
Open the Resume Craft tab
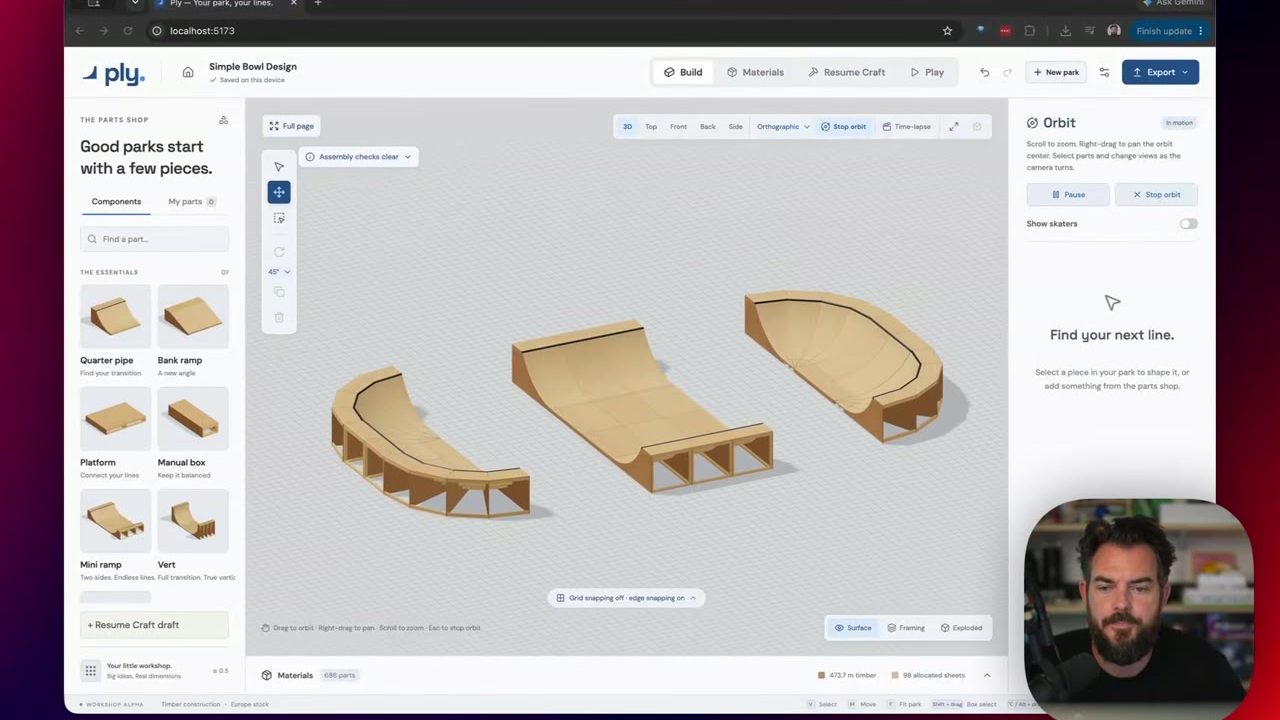(x=846, y=72)
